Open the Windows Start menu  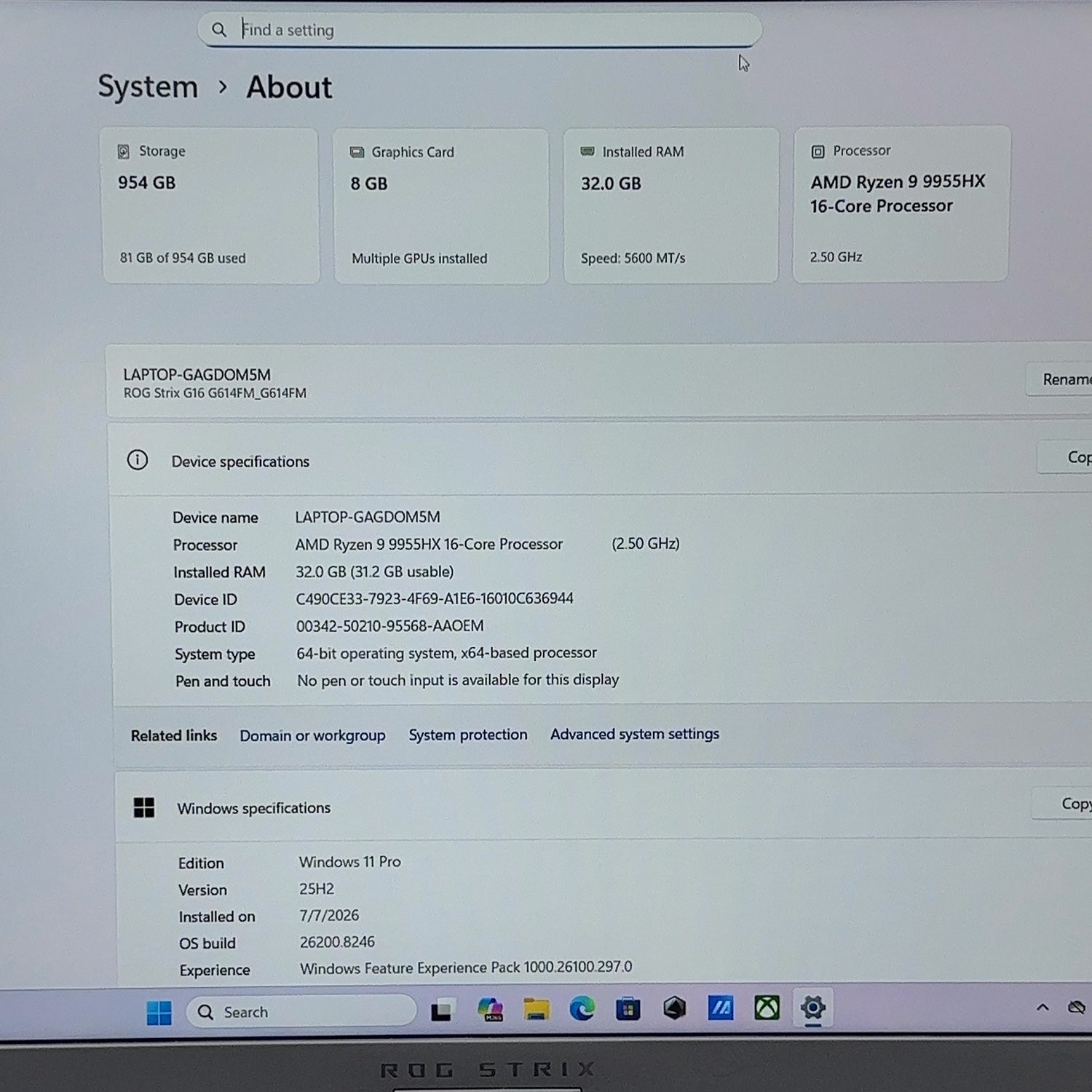159,1012
